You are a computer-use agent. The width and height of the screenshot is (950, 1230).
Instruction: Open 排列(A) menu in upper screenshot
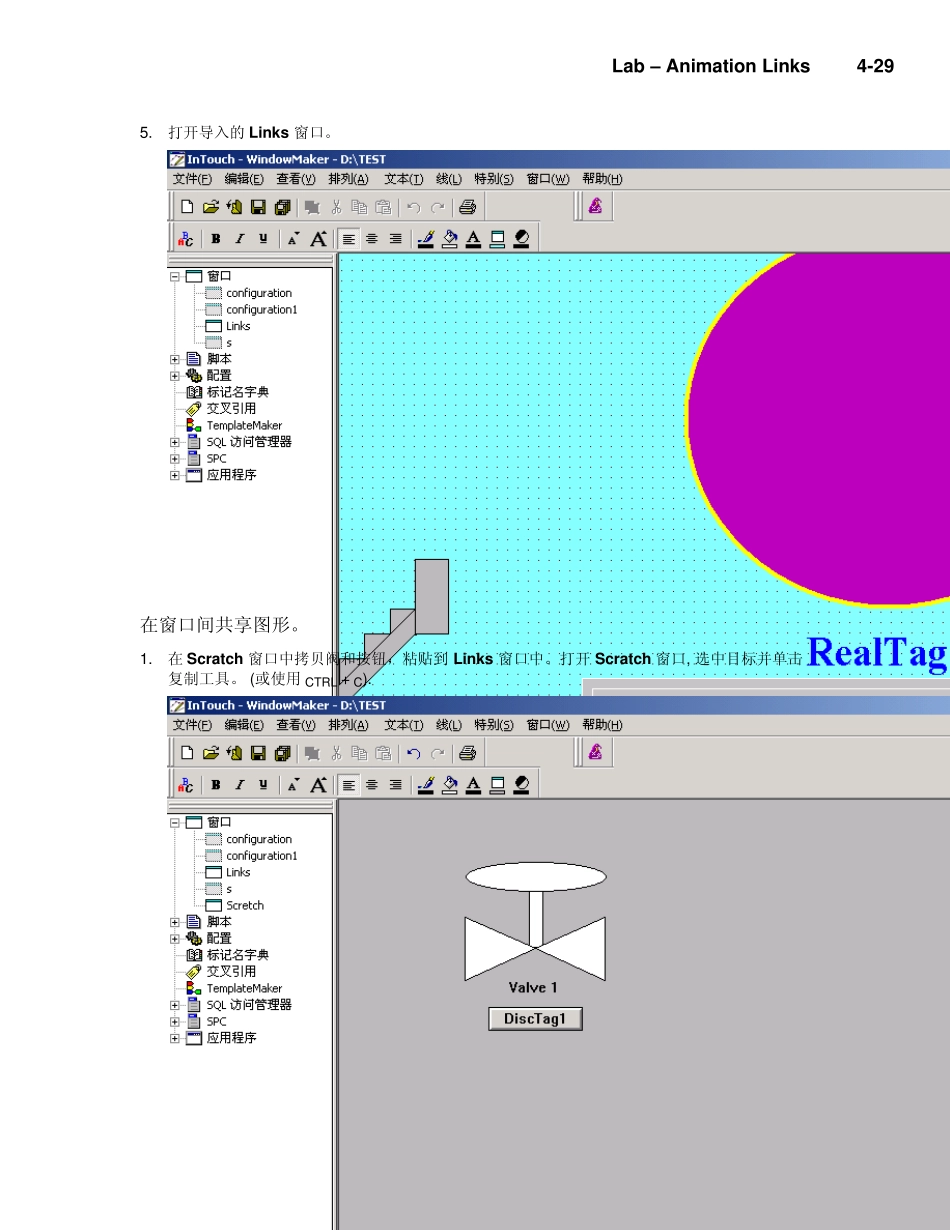(x=348, y=179)
